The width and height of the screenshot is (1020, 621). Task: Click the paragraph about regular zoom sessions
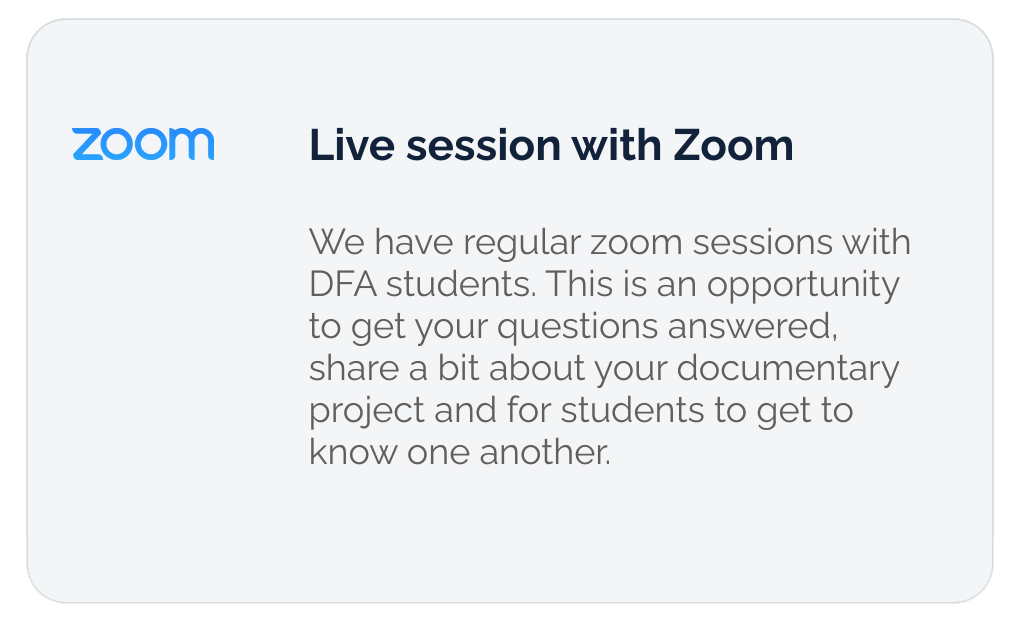tap(610, 347)
